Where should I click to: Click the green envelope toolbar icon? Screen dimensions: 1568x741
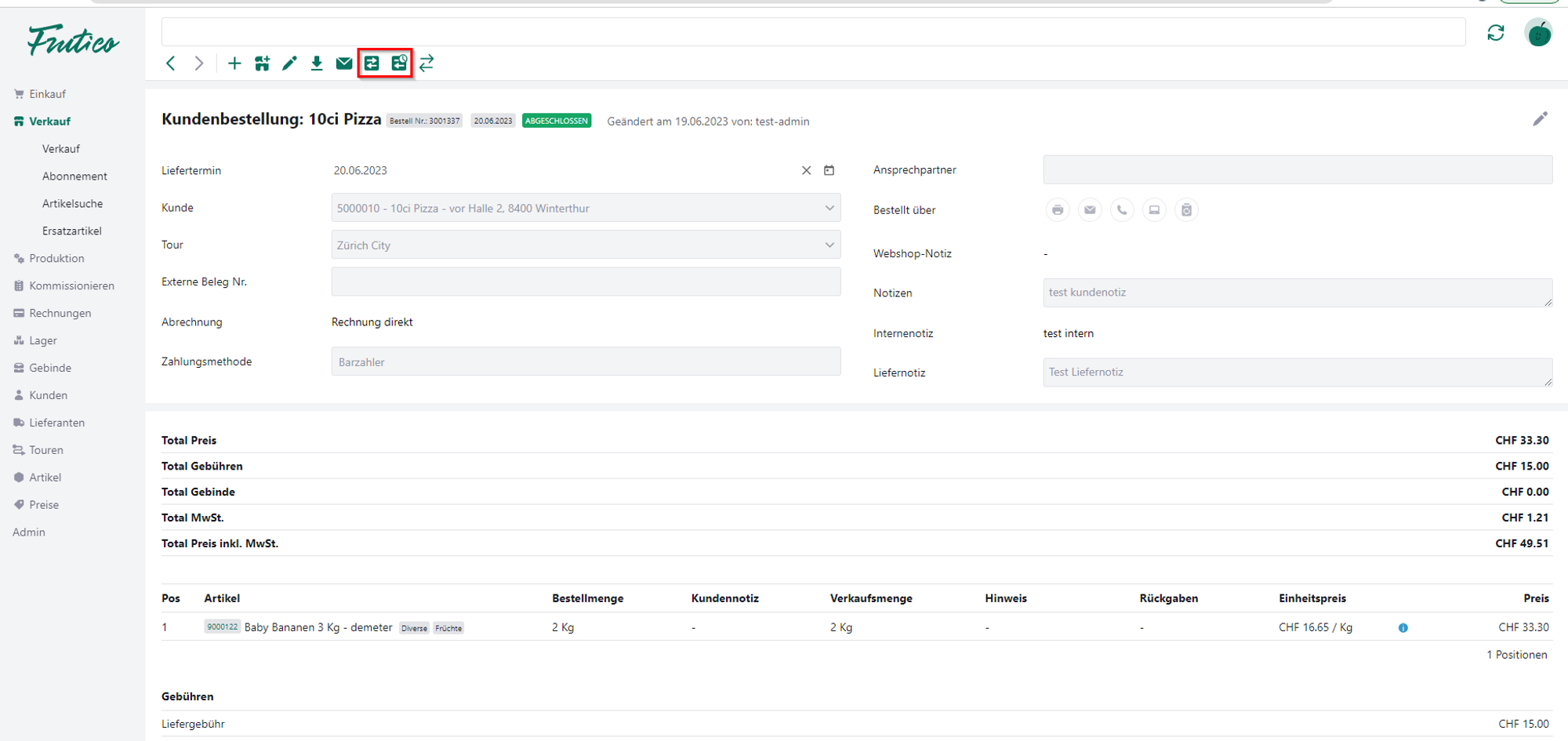[x=344, y=64]
